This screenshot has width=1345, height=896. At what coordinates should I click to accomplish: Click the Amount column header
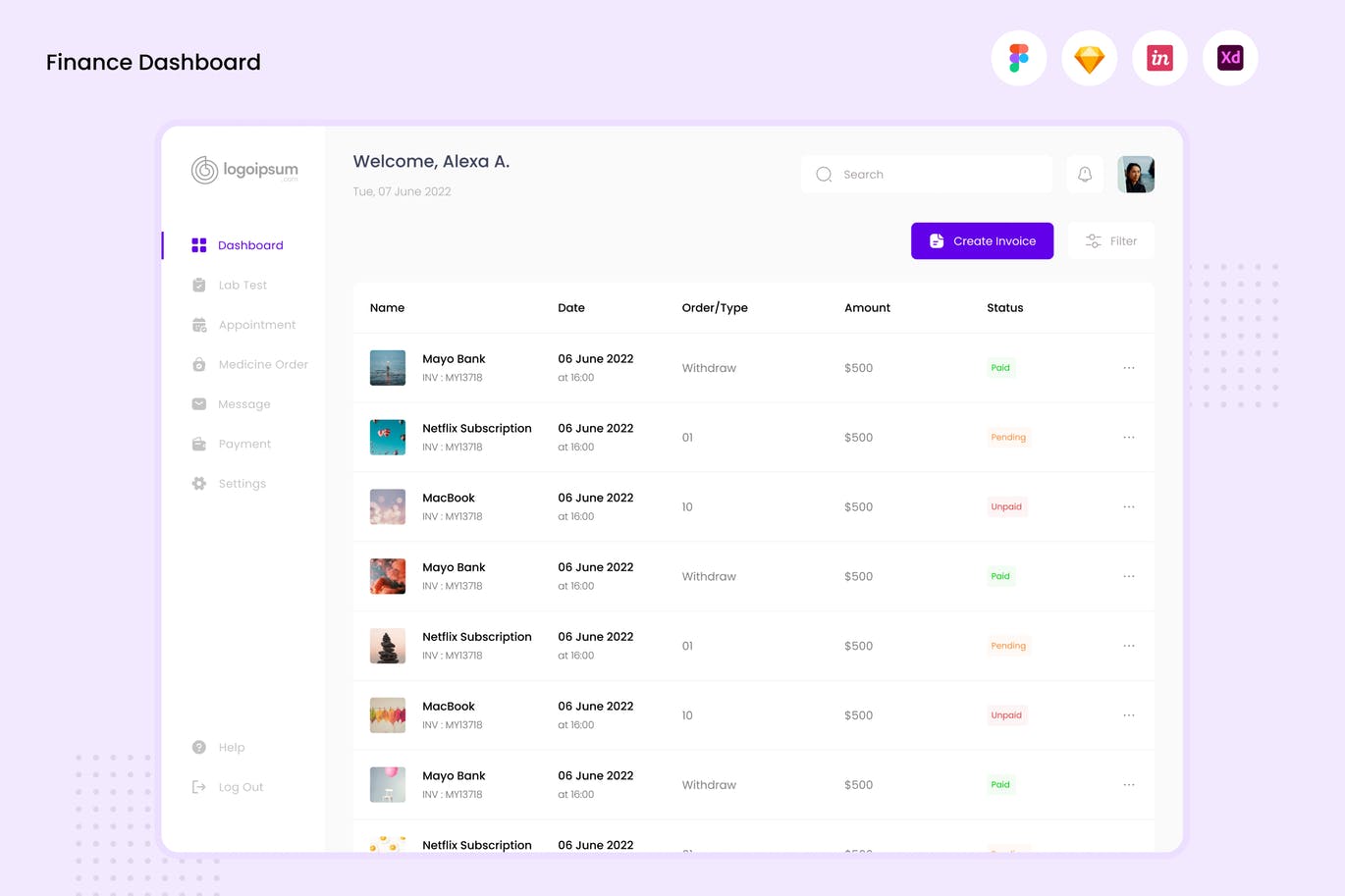click(x=867, y=308)
